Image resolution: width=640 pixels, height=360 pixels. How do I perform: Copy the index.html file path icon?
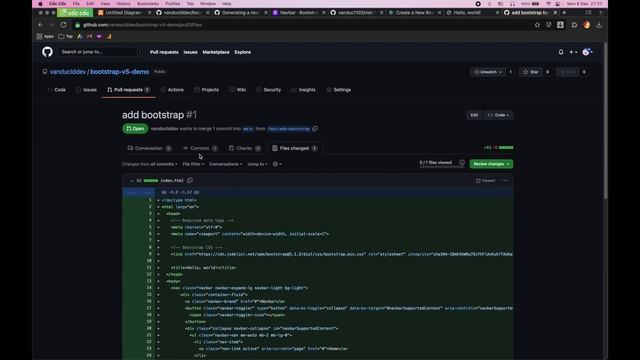(190, 180)
